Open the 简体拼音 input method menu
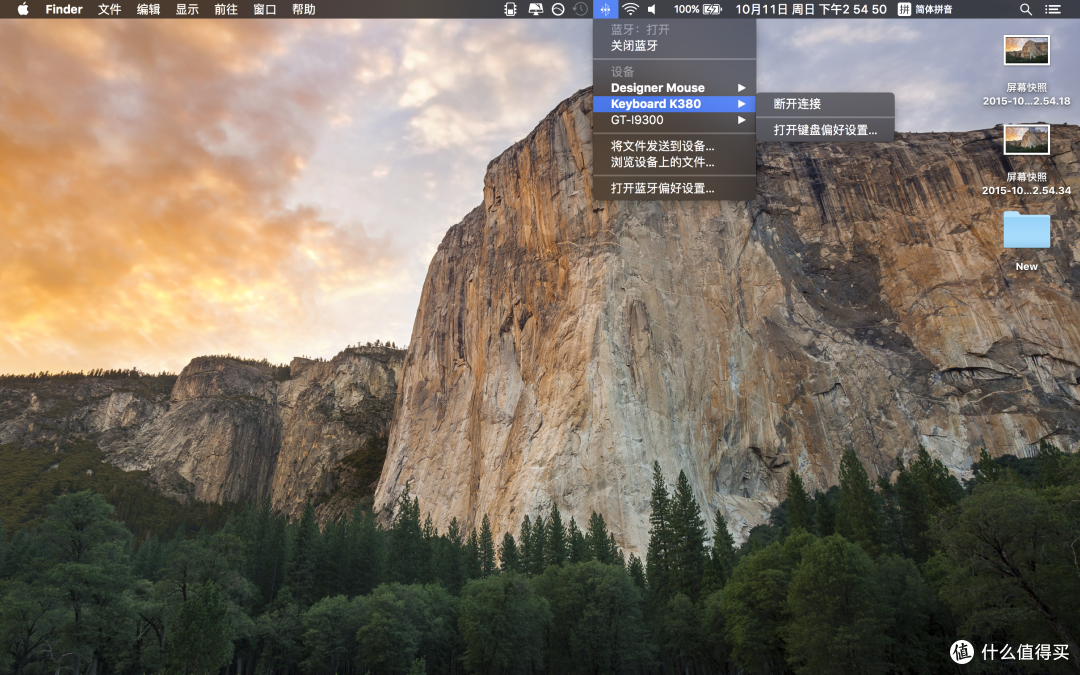The width and height of the screenshot is (1080, 675). [x=925, y=9]
